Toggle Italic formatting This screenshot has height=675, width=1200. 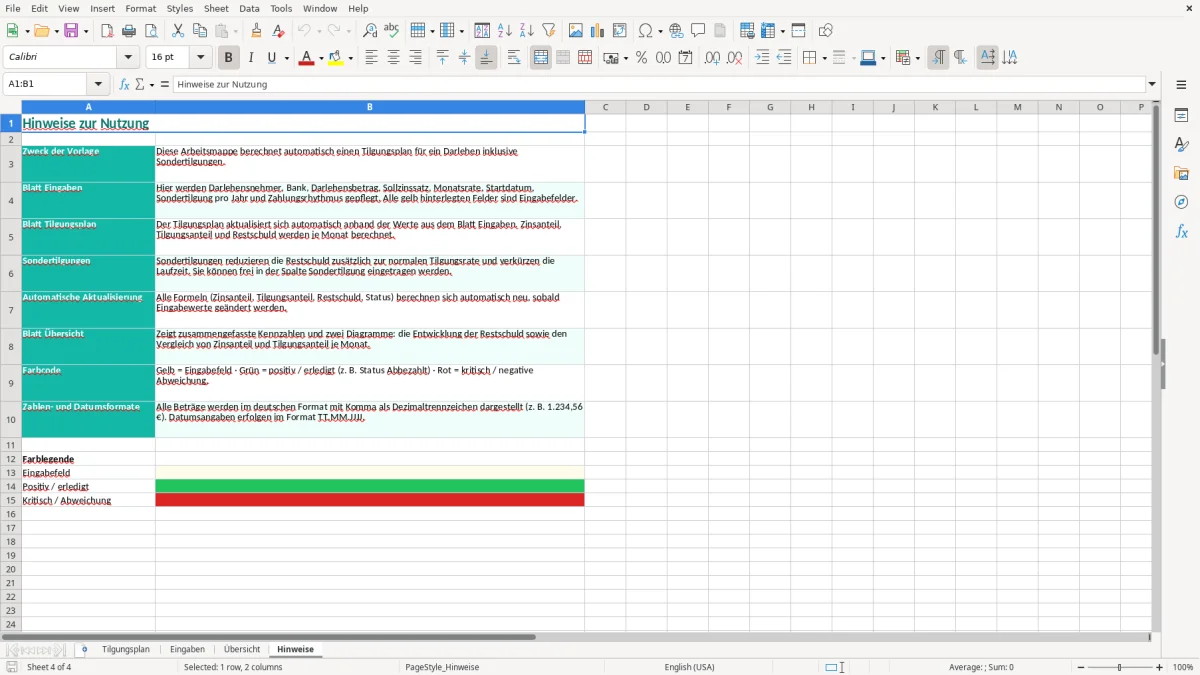(250, 58)
